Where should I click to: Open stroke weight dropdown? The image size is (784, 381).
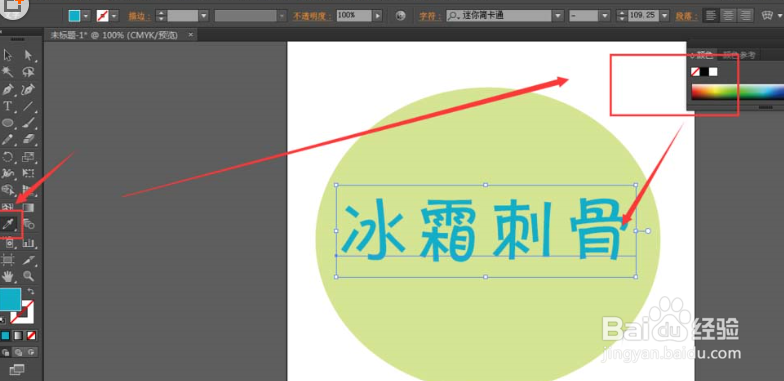coord(204,16)
